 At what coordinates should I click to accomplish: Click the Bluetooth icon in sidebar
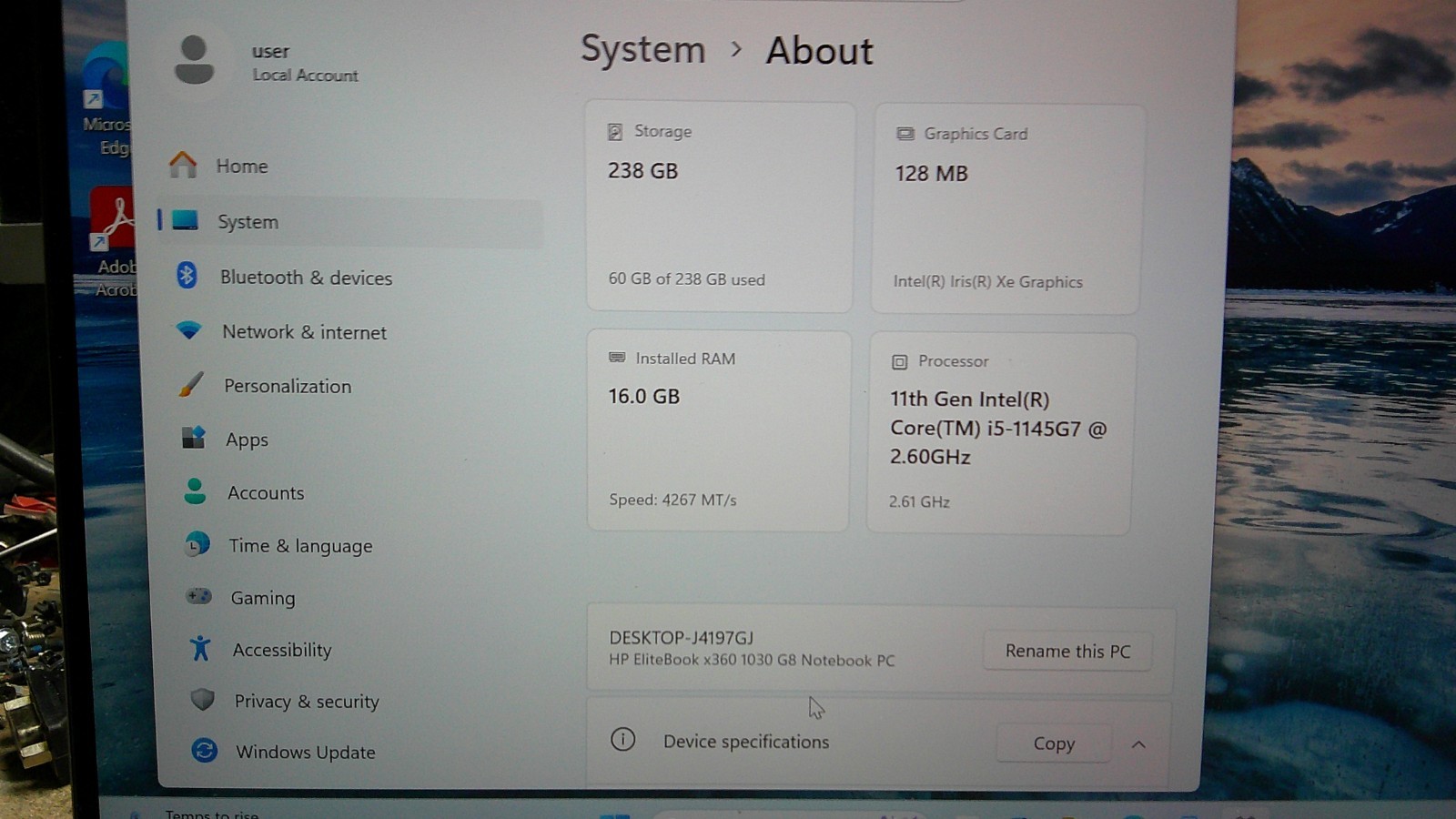tap(187, 275)
